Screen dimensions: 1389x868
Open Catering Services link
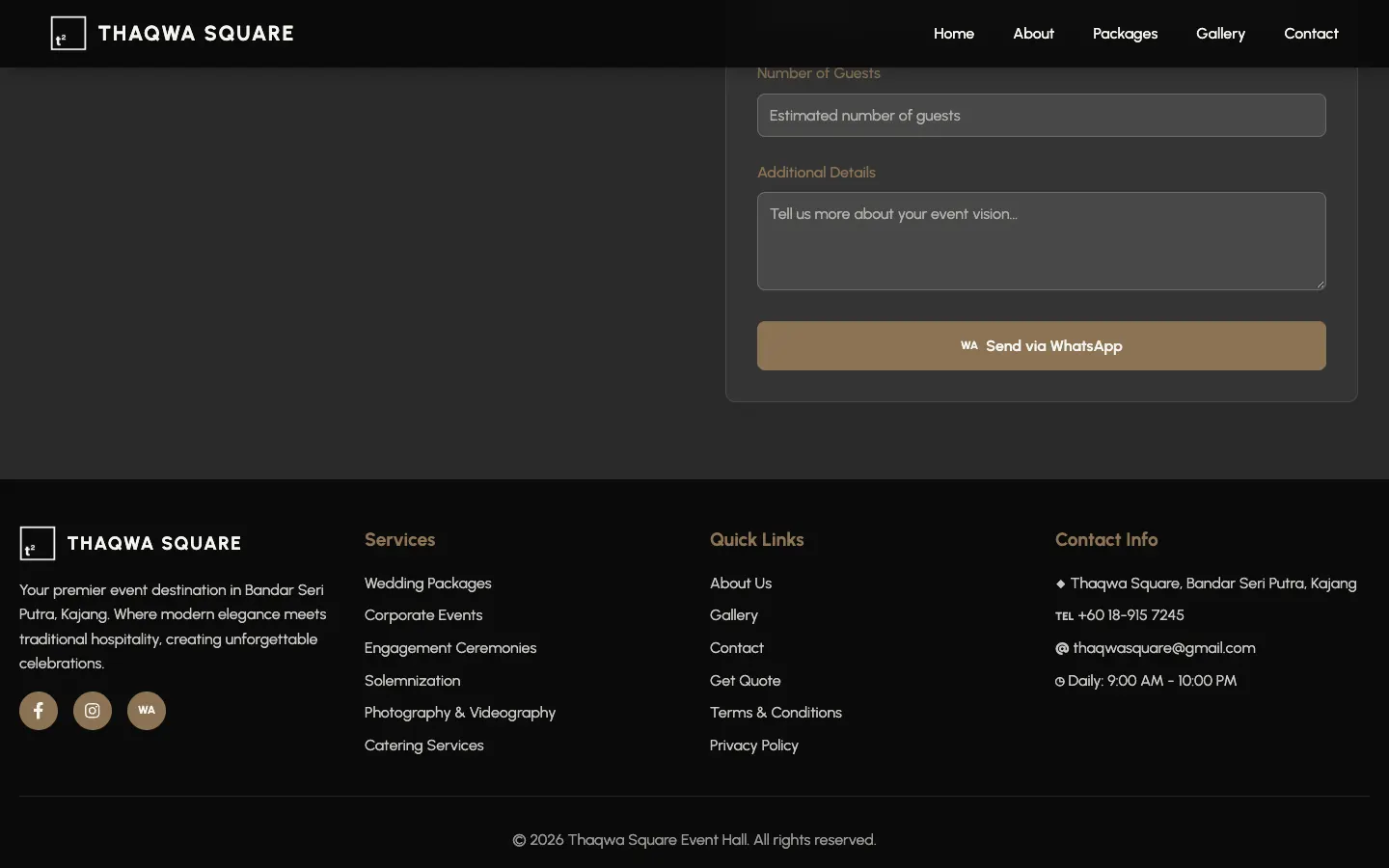(x=424, y=746)
